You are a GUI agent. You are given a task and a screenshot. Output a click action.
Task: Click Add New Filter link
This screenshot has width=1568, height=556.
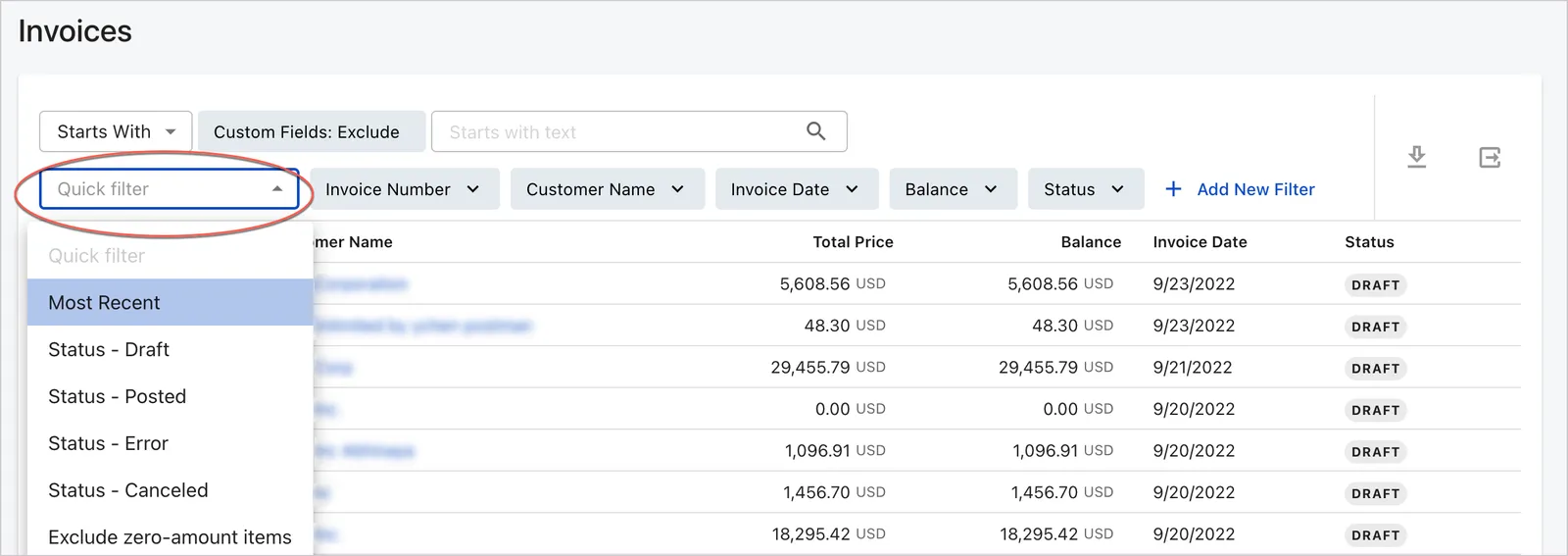(1255, 189)
